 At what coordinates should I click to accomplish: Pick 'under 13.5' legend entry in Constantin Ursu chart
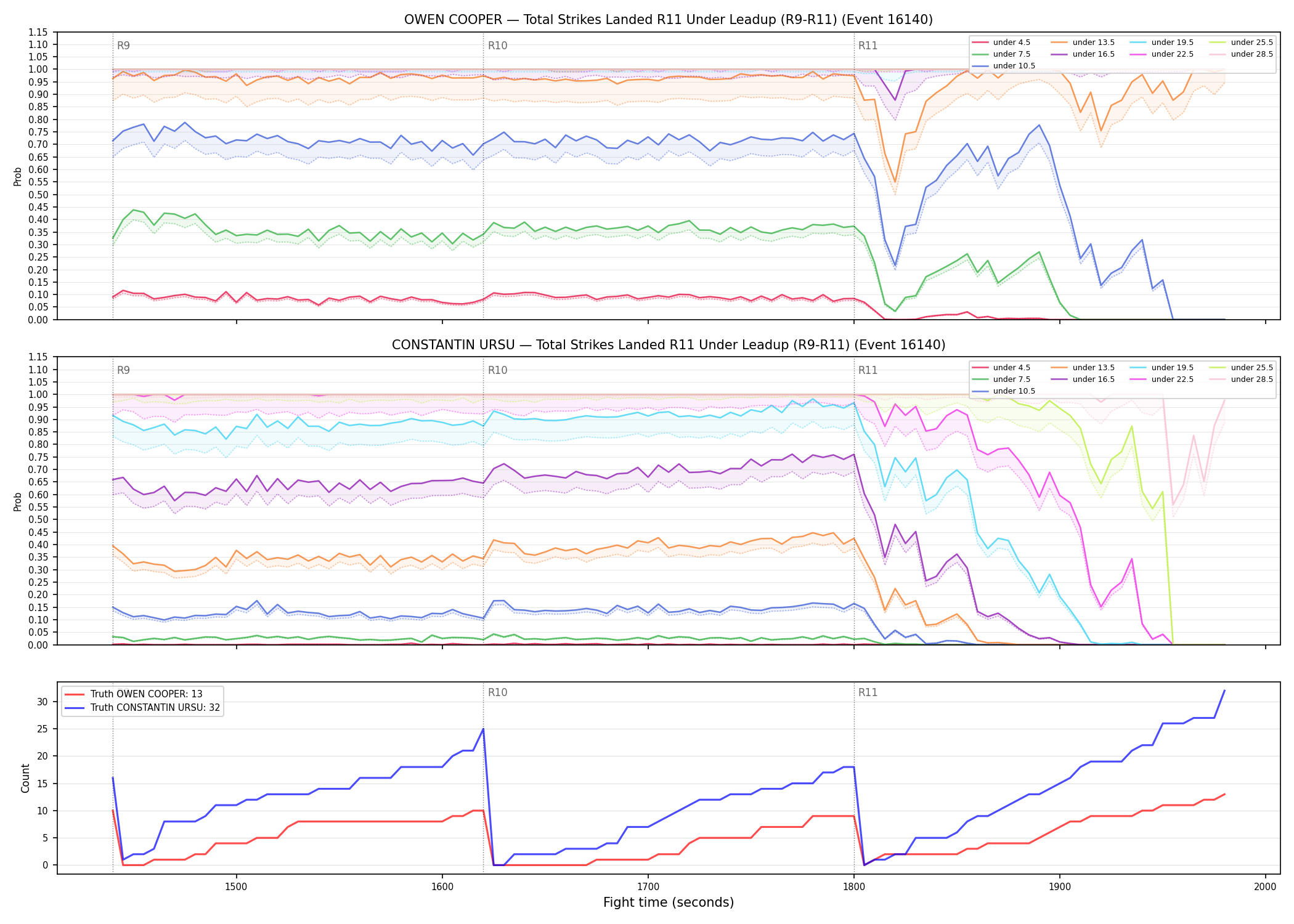pyautogui.click(x=1083, y=368)
